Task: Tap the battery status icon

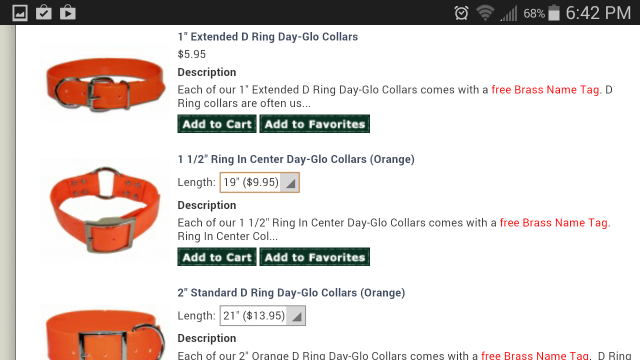Action: coord(554,13)
